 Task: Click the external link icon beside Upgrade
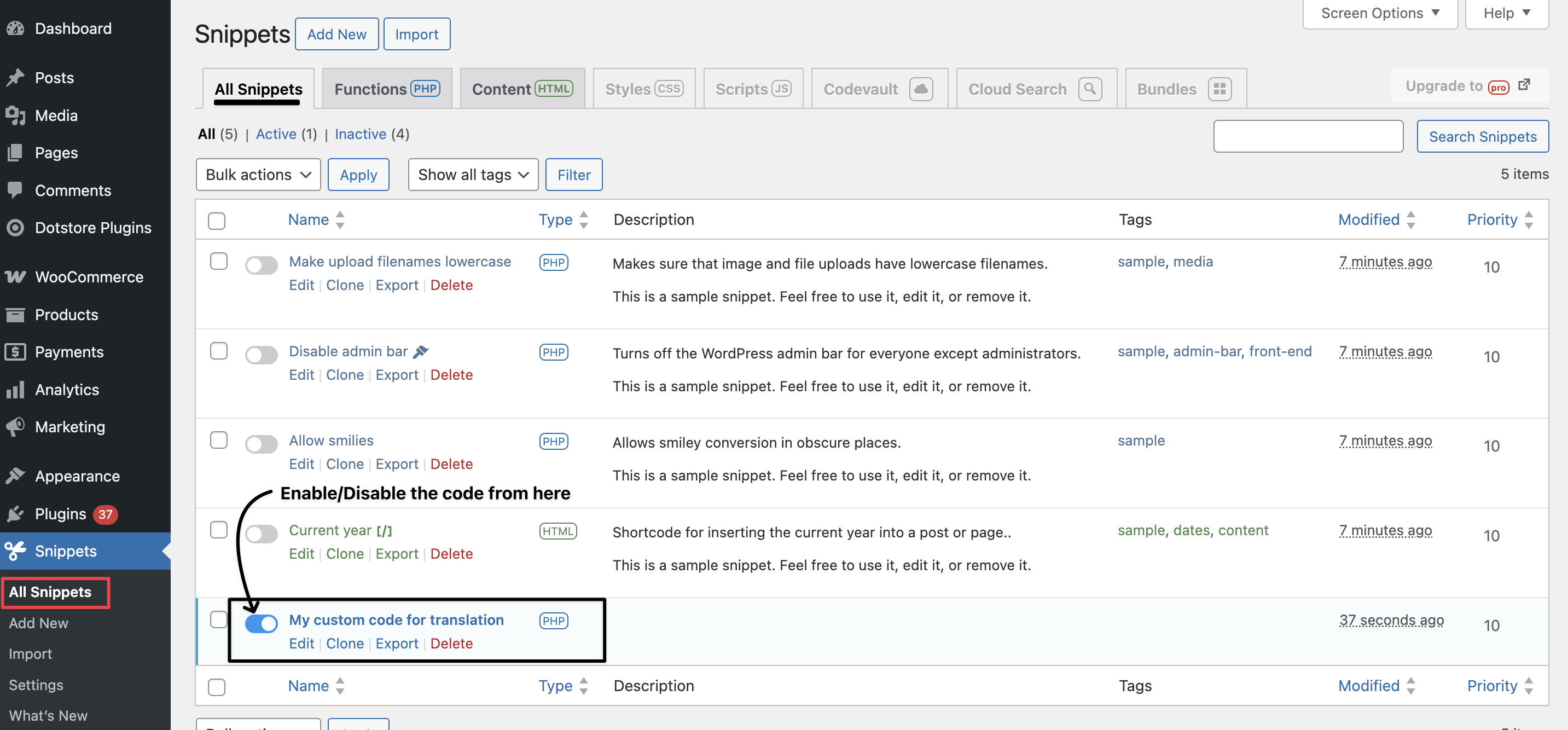[1524, 85]
